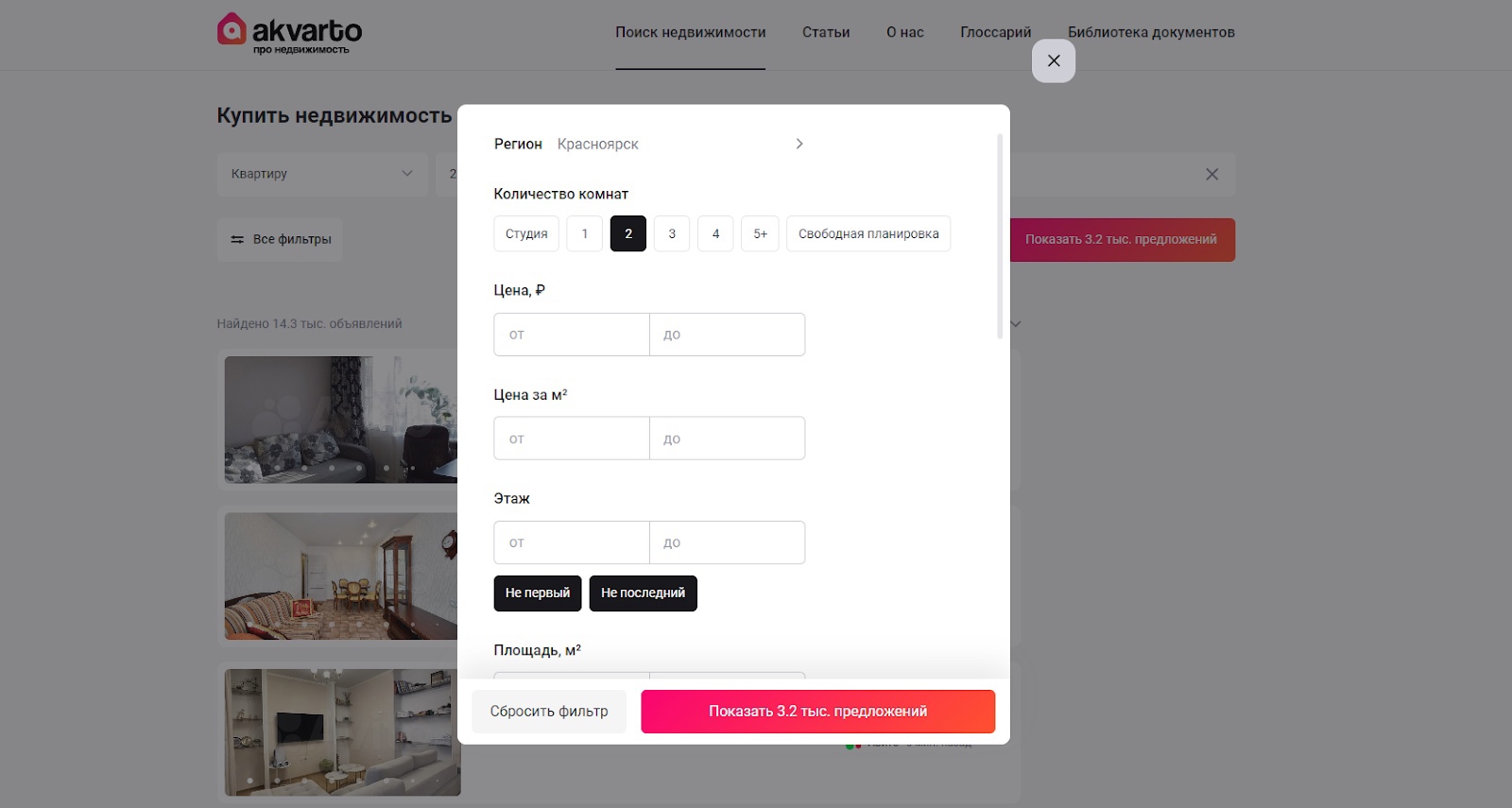Image resolution: width=1512 pixels, height=808 pixels.
Task: Focus the Цена от input field
Action: pos(572,335)
